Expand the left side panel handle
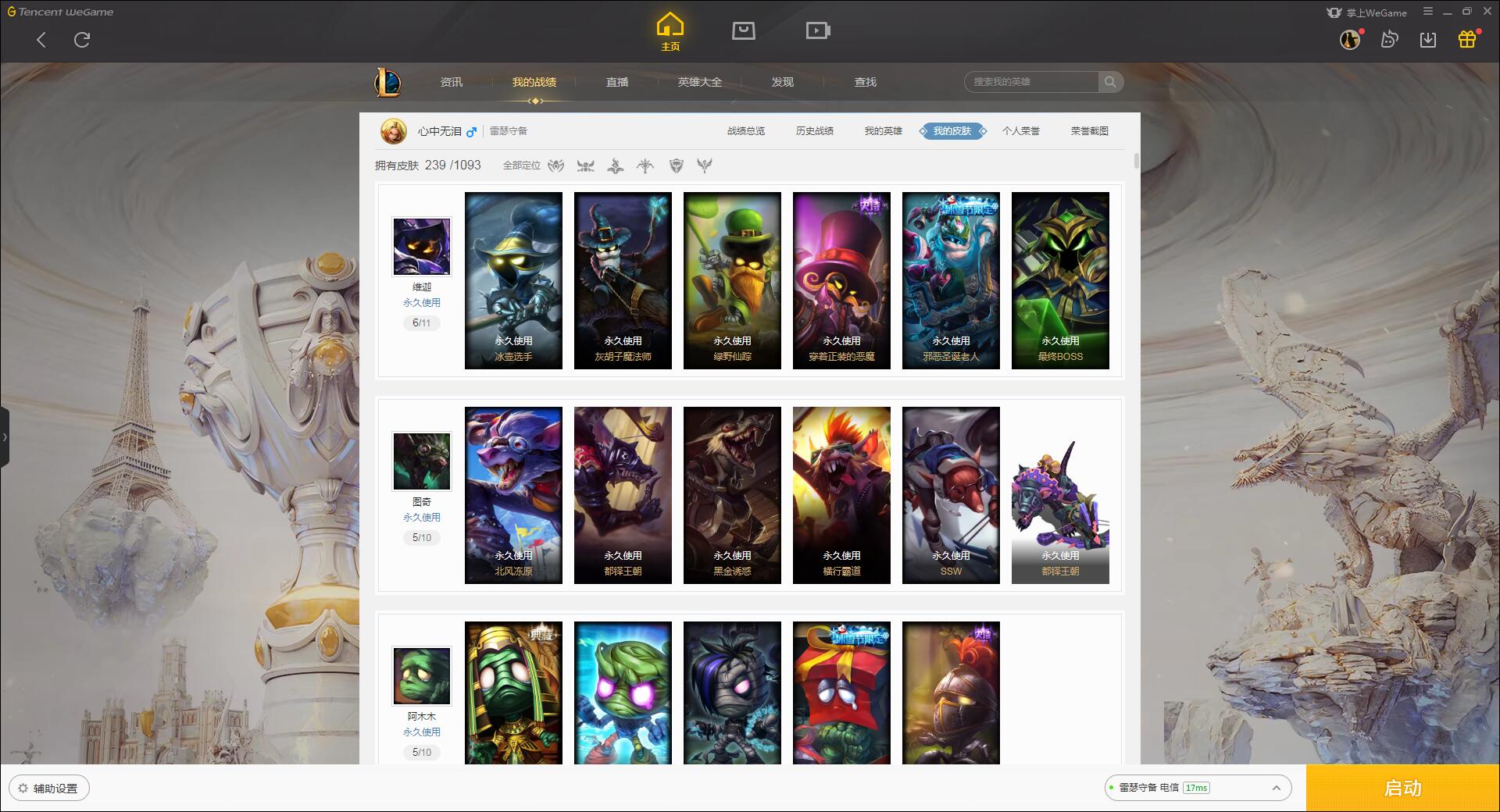 (x=5, y=437)
